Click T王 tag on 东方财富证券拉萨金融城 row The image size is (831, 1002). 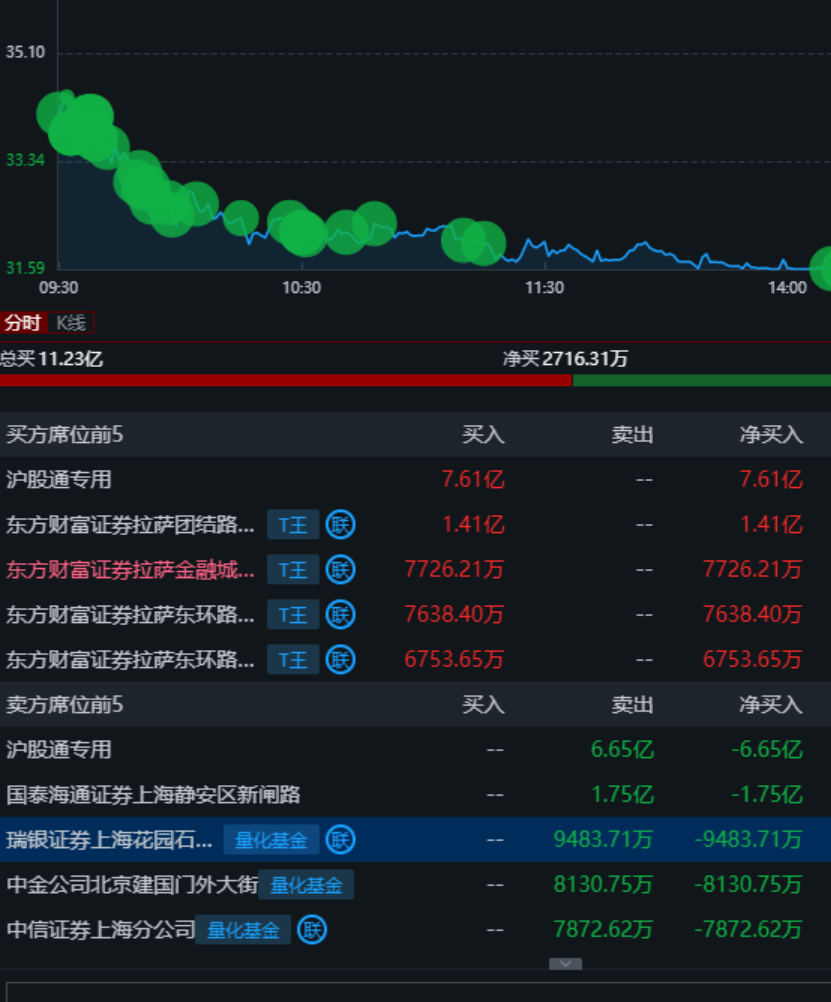293,570
